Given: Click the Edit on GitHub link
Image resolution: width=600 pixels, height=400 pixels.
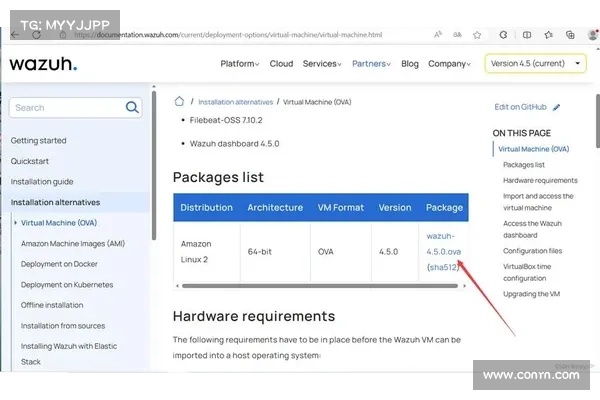Looking at the screenshot, I should pos(520,107).
